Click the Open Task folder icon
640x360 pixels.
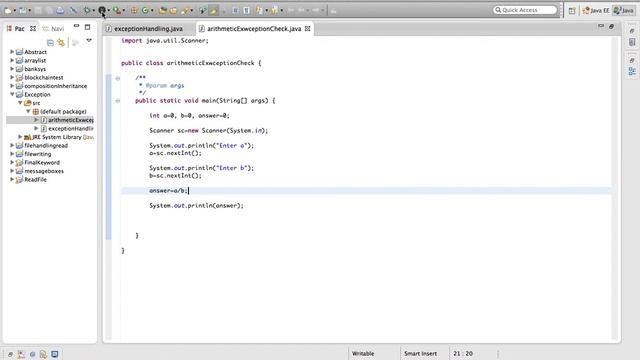point(173,10)
